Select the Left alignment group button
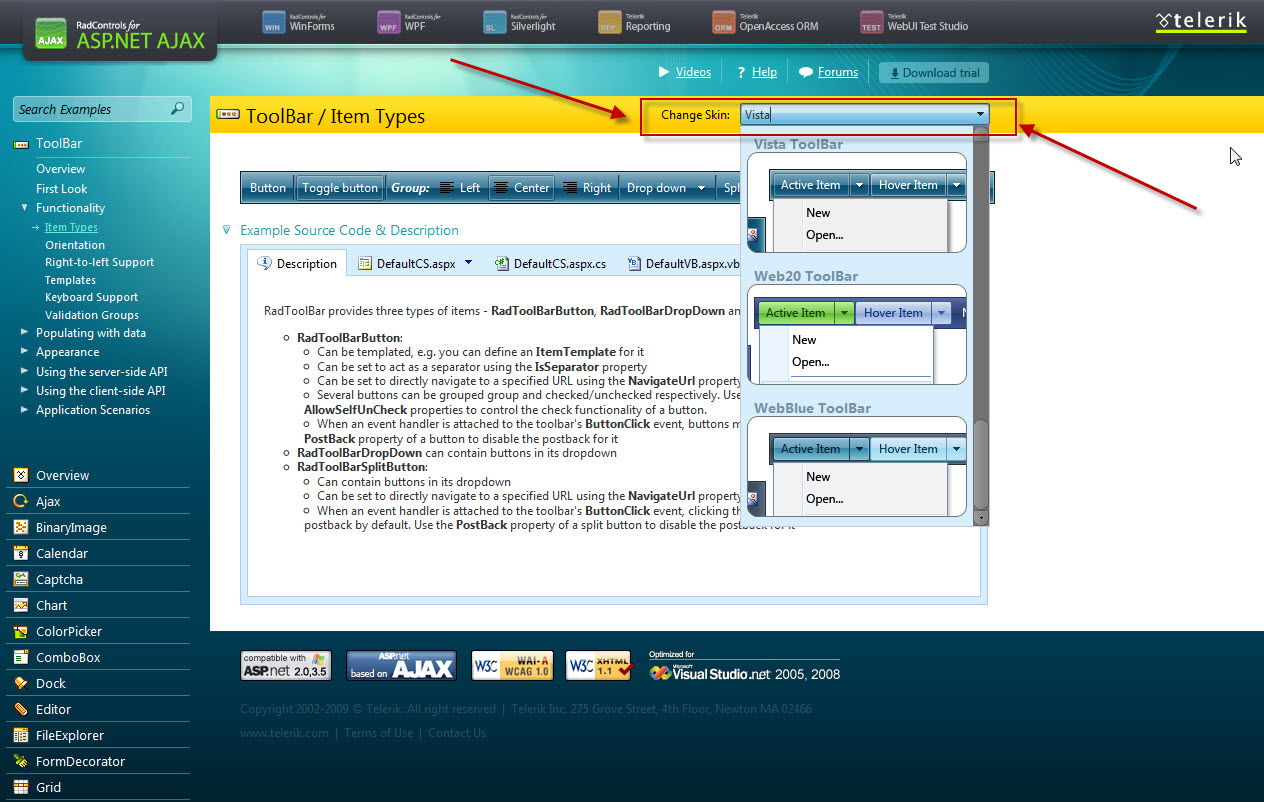The image size is (1264, 802). 460,188
